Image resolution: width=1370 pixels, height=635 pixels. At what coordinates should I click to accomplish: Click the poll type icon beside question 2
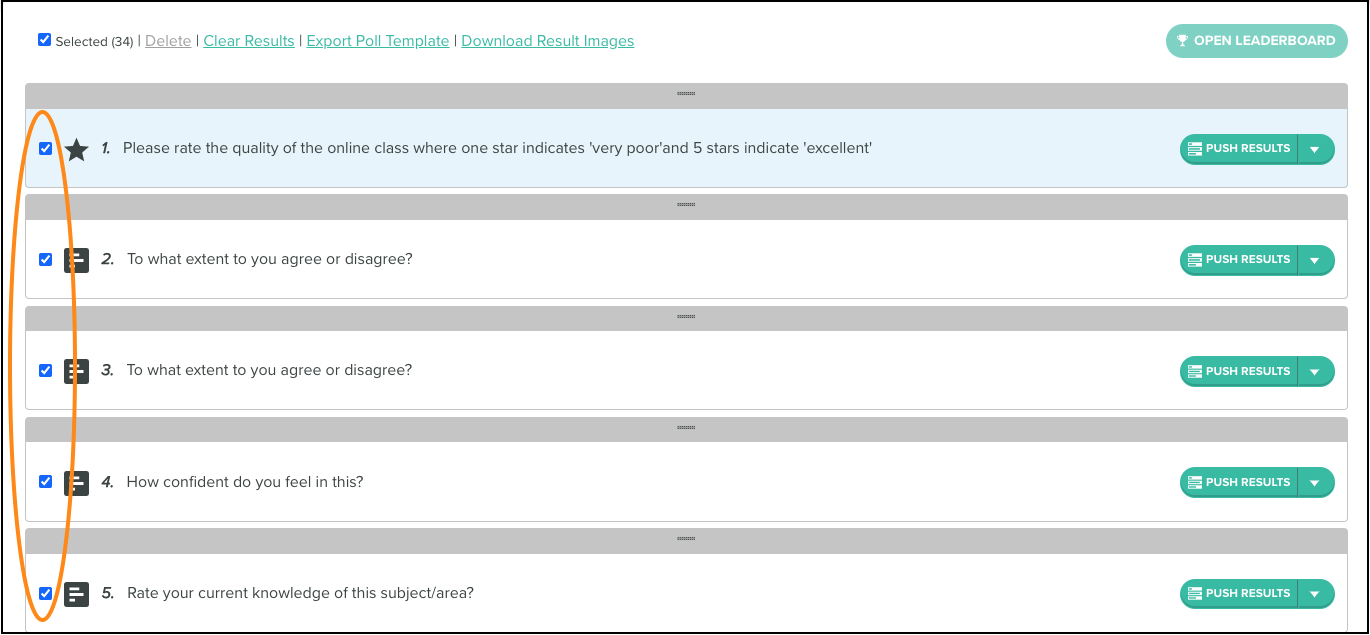pyautogui.click(x=77, y=260)
